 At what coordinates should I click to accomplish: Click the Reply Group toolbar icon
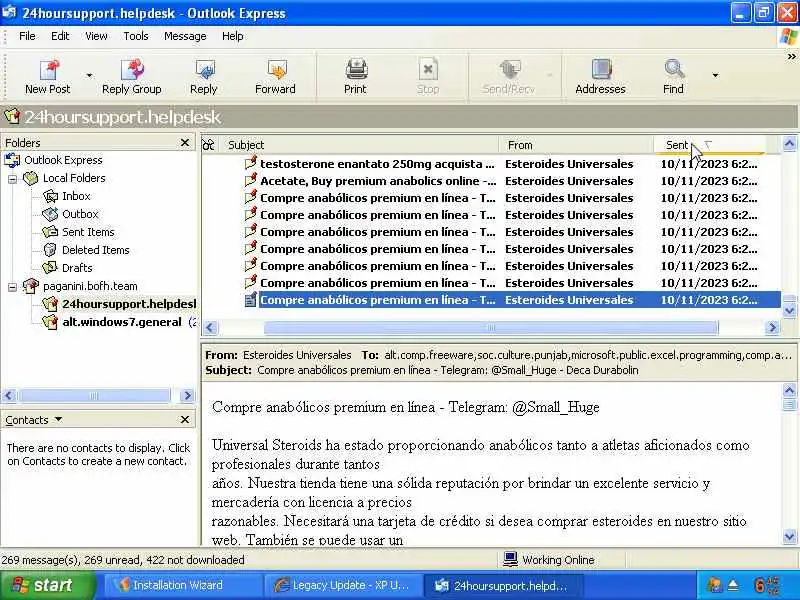pos(132,70)
